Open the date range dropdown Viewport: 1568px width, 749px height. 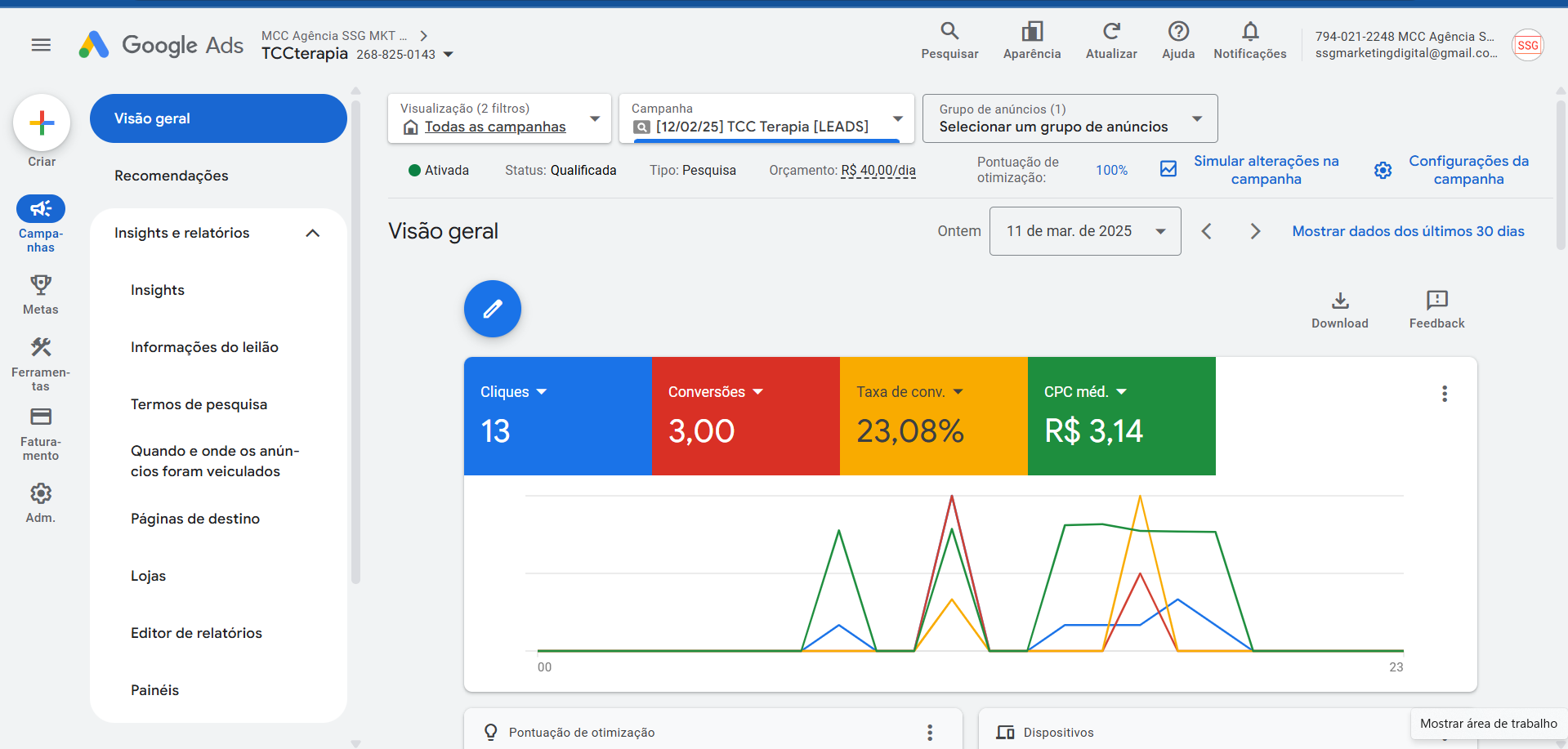pos(1085,231)
